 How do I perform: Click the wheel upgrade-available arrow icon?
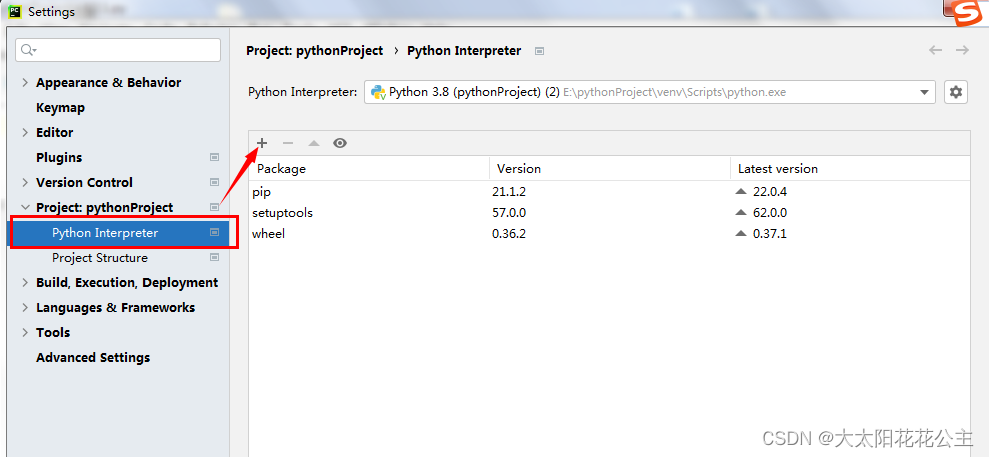pyautogui.click(x=741, y=234)
